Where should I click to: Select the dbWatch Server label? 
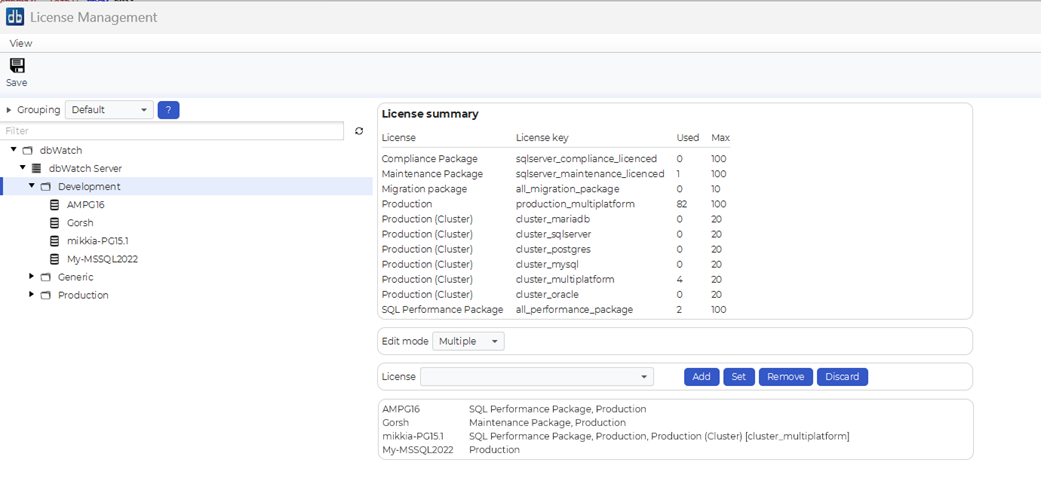click(x=85, y=169)
